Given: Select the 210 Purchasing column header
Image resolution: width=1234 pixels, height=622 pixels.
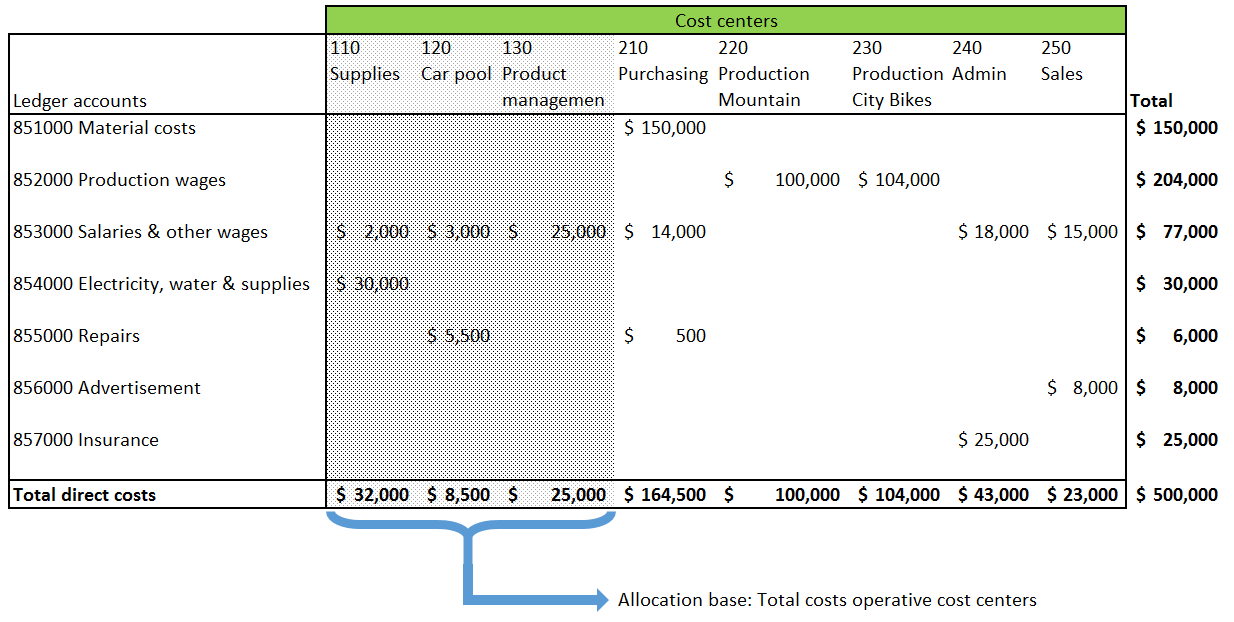Looking at the screenshot, I should pos(662,62).
